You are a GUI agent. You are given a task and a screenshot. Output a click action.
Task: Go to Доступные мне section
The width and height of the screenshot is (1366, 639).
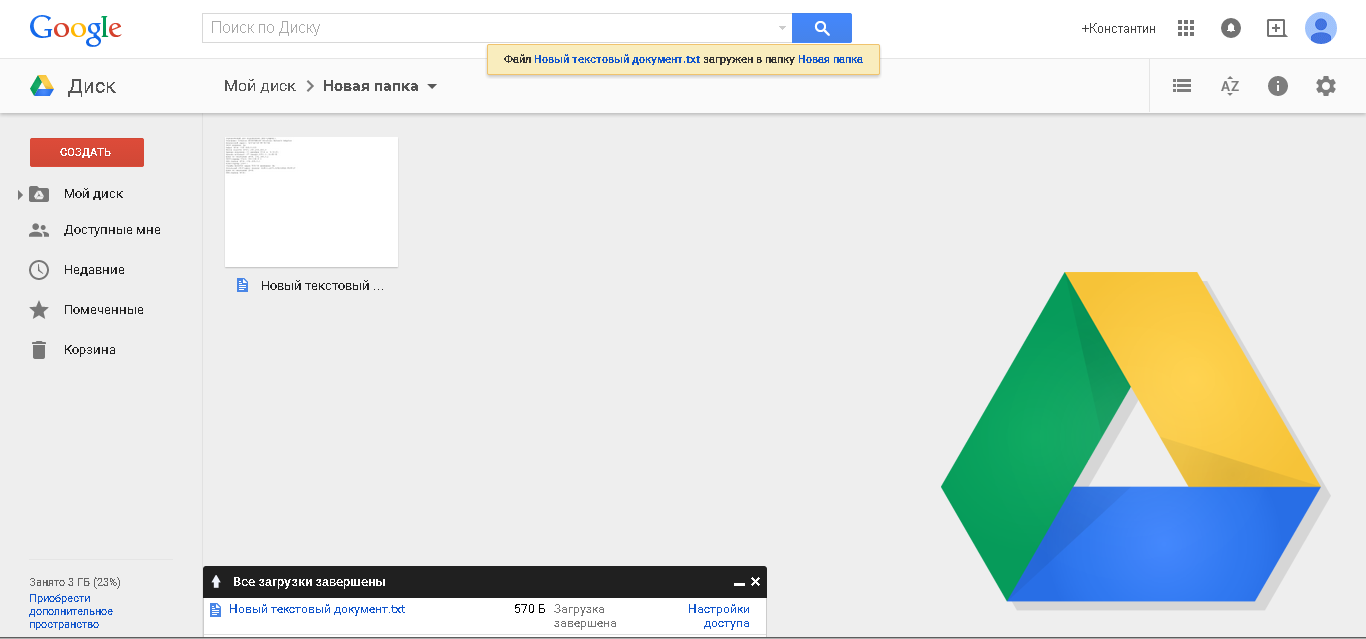point(112,230)
